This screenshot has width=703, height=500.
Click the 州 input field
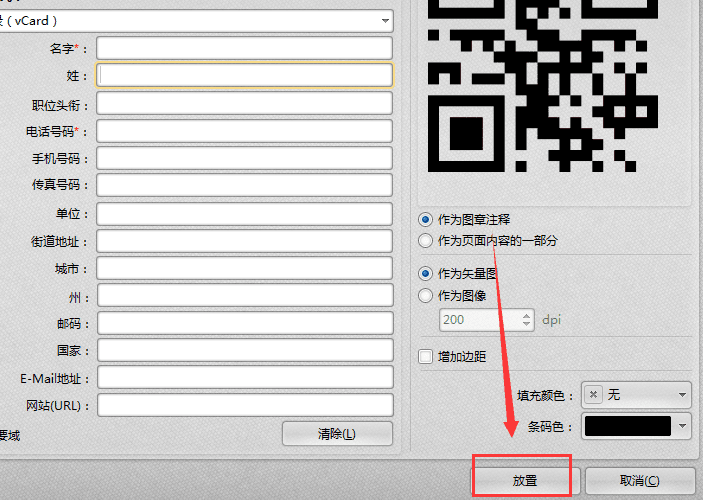coord(245,295)
